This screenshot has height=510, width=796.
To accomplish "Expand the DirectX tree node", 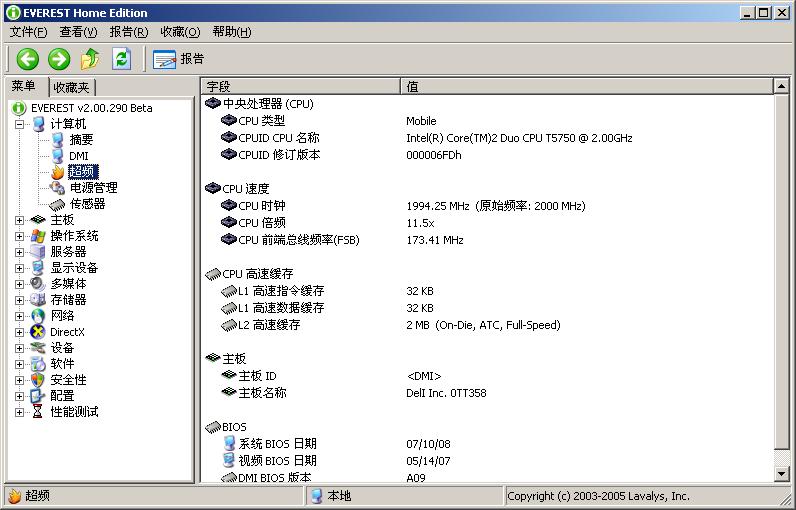I will tap(19, 332).
